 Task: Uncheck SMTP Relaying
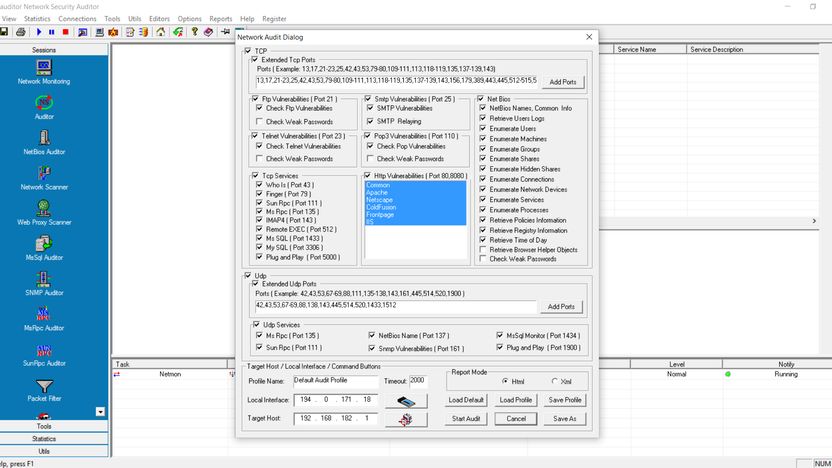370,121
